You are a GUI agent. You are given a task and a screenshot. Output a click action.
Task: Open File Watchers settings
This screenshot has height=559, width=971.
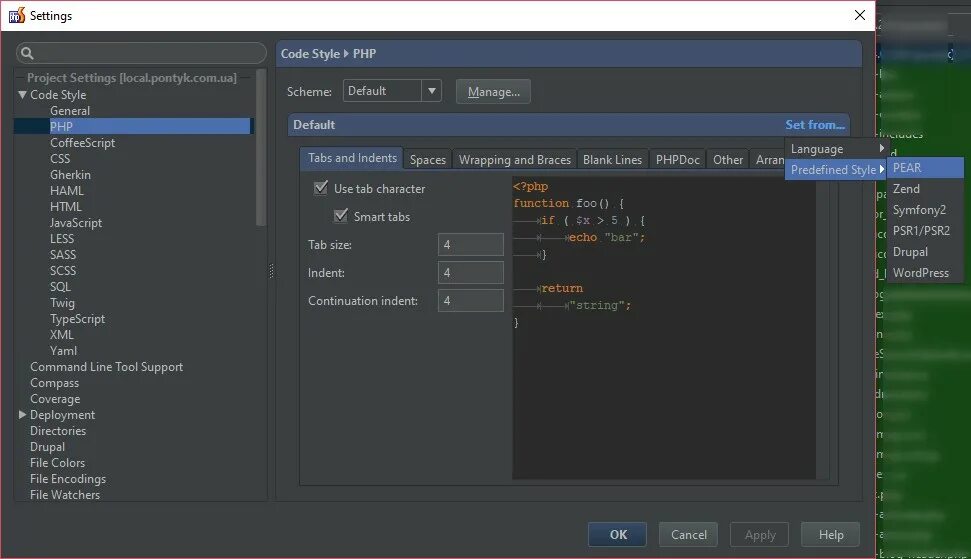[x=64, y=495]
